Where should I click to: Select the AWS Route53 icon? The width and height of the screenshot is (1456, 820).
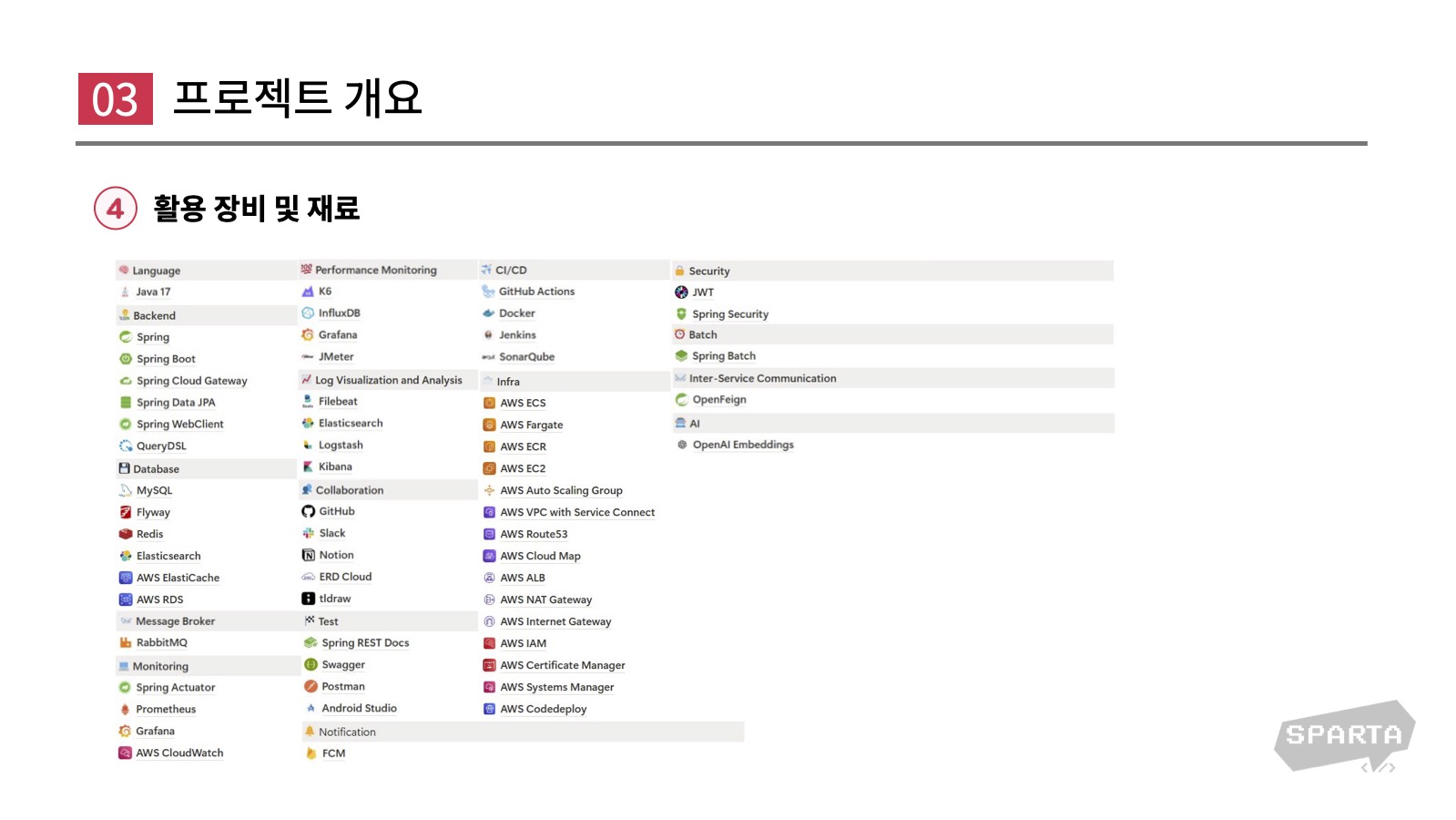[x=489, y=534]
